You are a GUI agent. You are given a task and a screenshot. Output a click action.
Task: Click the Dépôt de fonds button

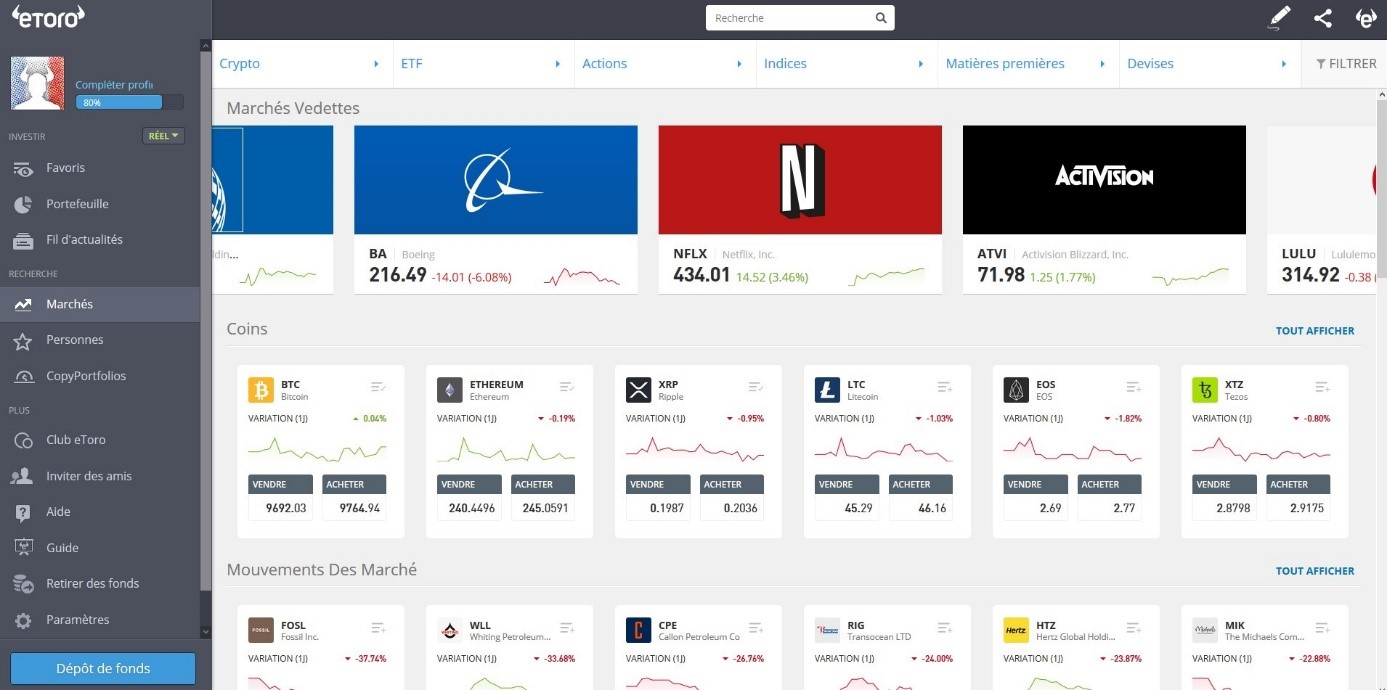coord(101,667)
